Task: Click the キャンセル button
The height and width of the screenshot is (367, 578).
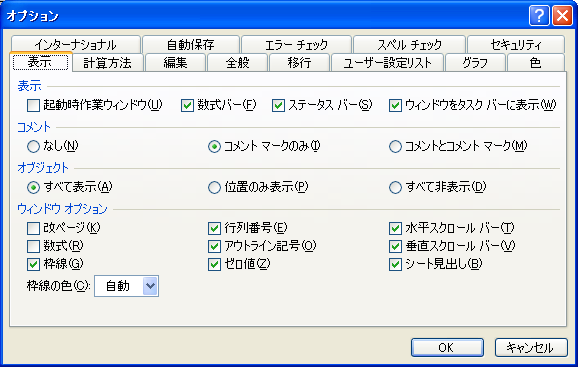Action: 531,347
